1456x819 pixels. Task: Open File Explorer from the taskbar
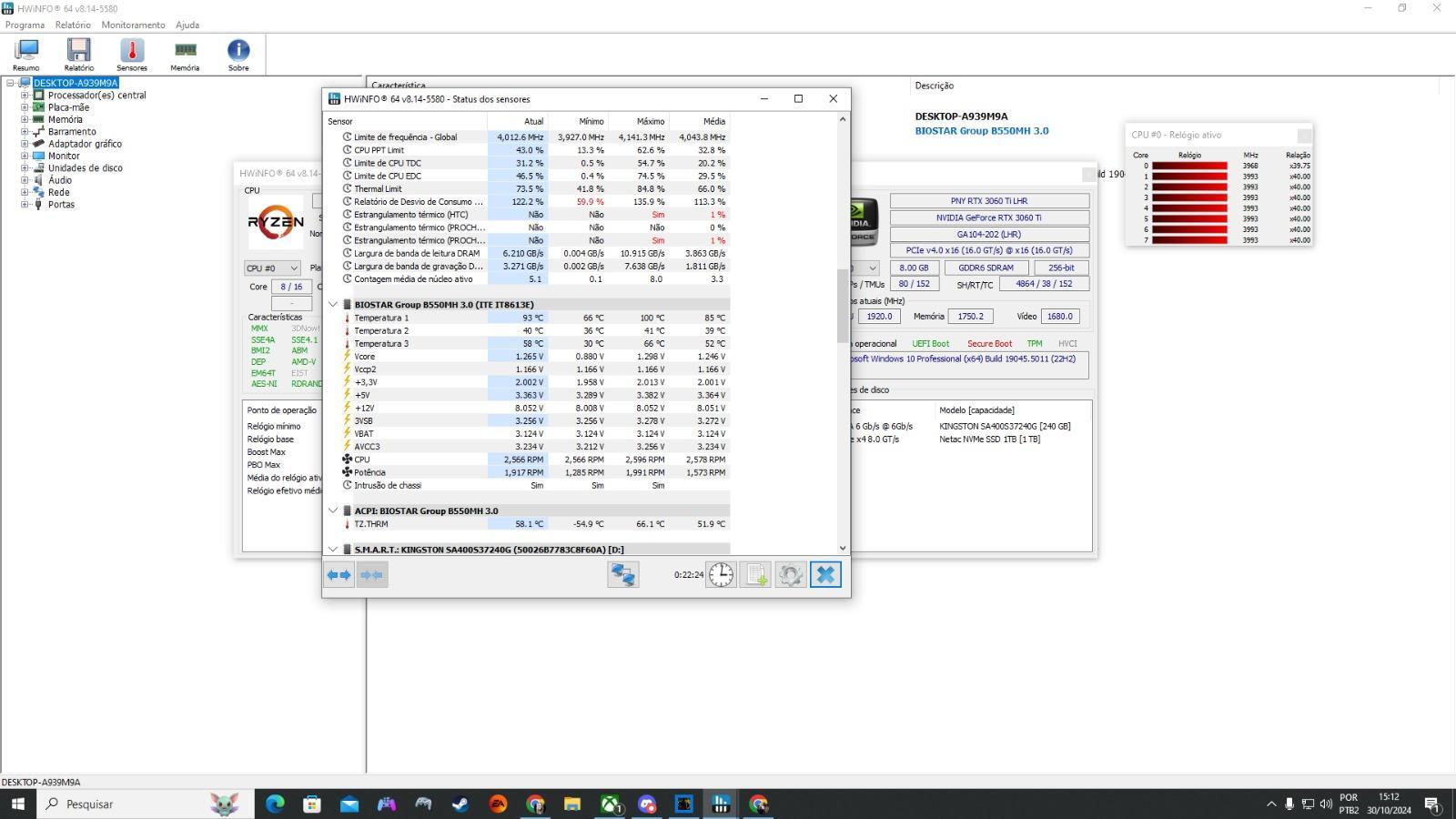pyautogui.click(x=571, y=804)
